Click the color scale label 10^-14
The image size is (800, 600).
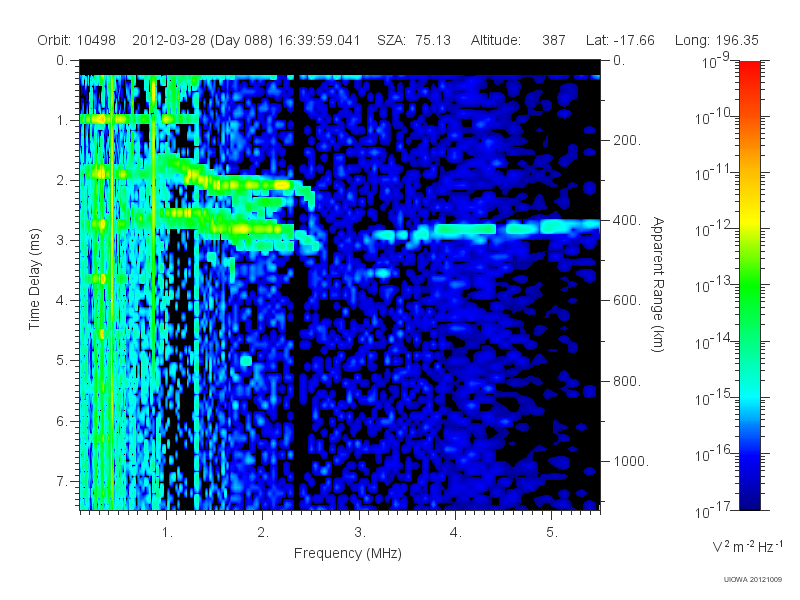click(715, 342)
